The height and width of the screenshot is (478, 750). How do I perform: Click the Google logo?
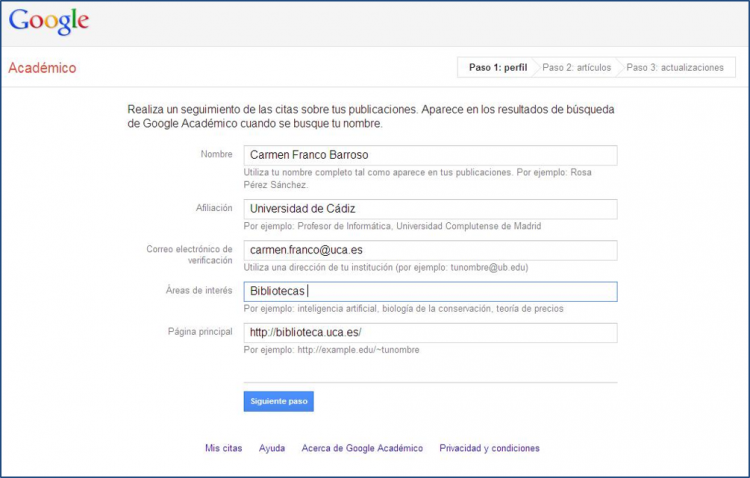pyautogui.click(x=49, y=21)
